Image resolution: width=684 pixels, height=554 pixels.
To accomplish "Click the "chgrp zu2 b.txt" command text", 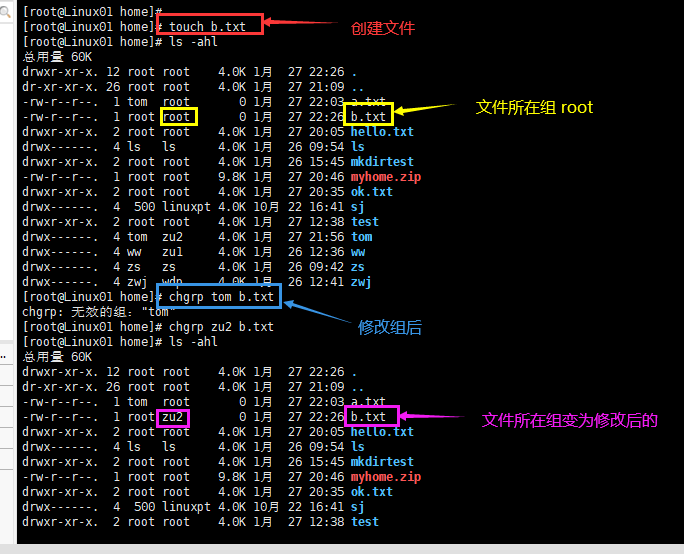I will [221, 327].
